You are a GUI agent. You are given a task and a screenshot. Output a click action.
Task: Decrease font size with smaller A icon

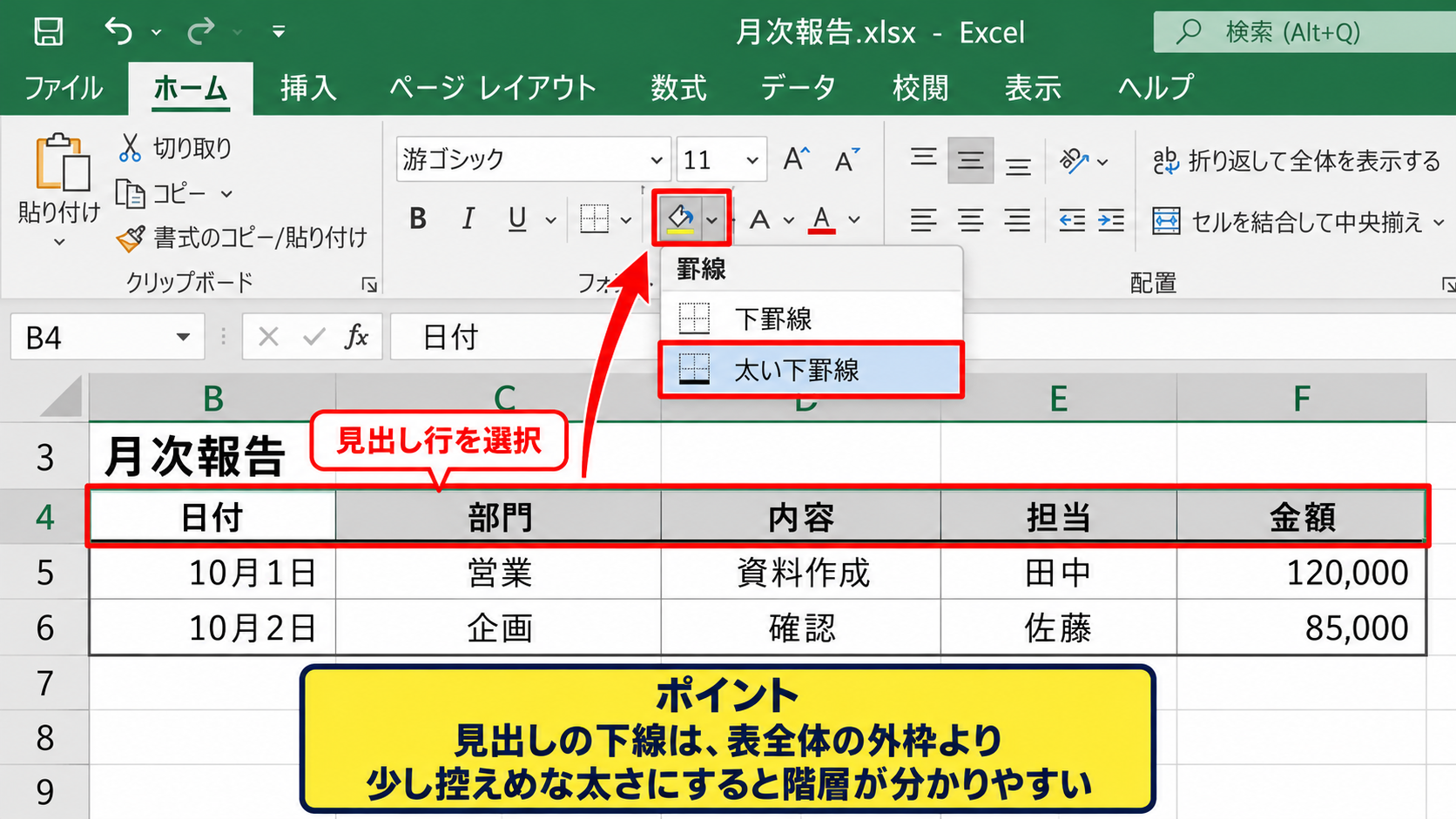pos(846,159)
